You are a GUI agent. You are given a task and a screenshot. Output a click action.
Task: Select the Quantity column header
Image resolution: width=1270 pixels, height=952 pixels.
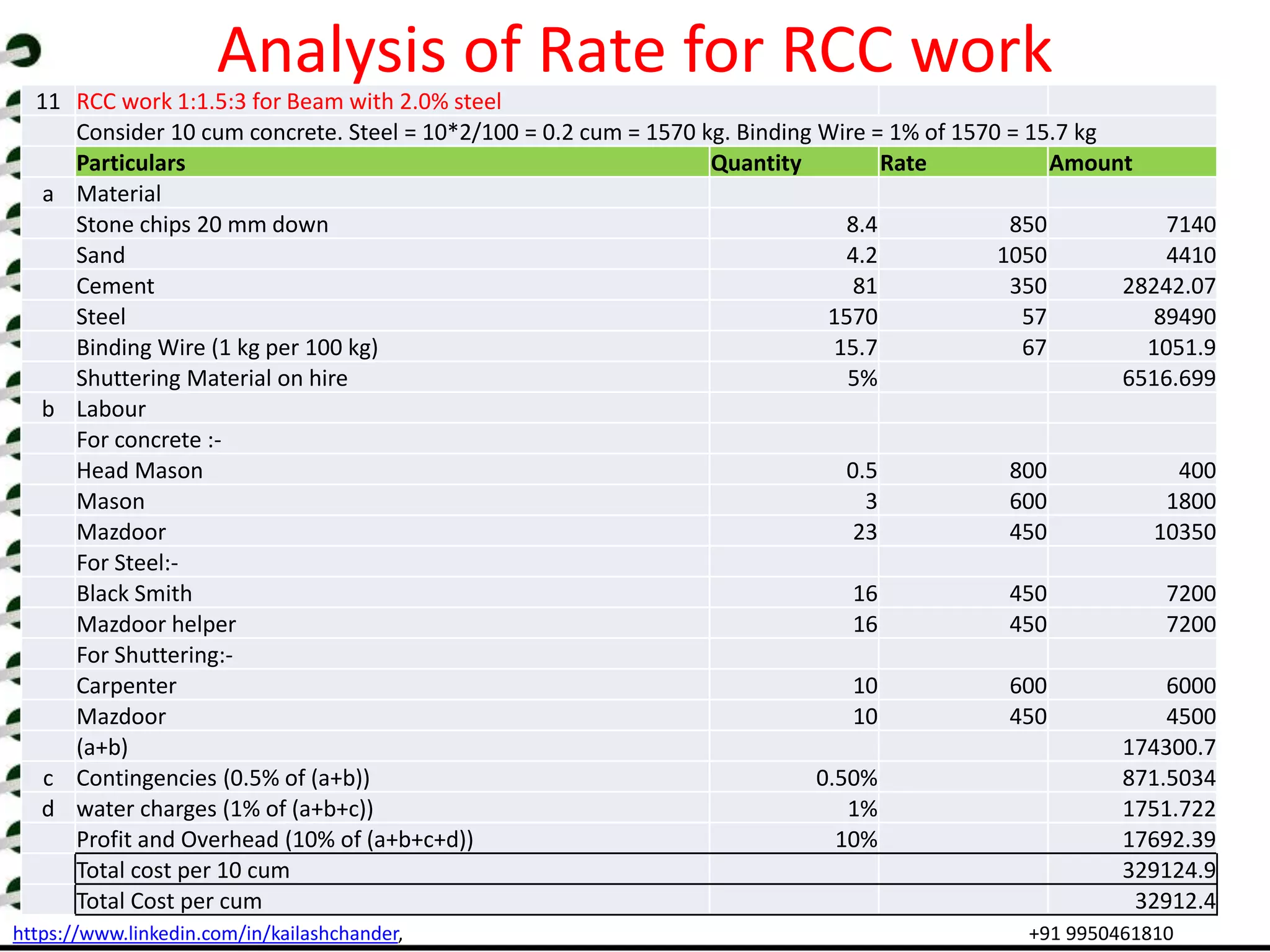(x=756, y=163)
